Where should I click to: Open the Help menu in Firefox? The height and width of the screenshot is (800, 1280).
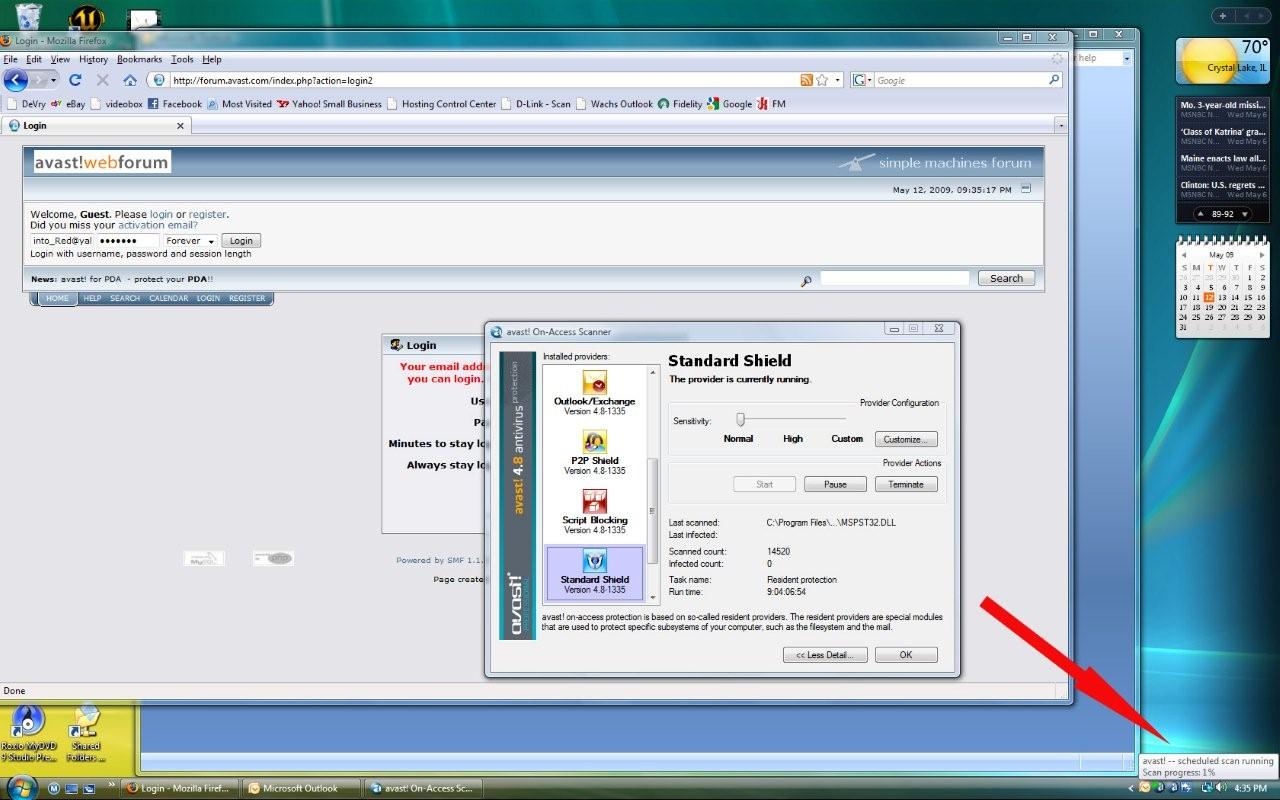(212, 60)
